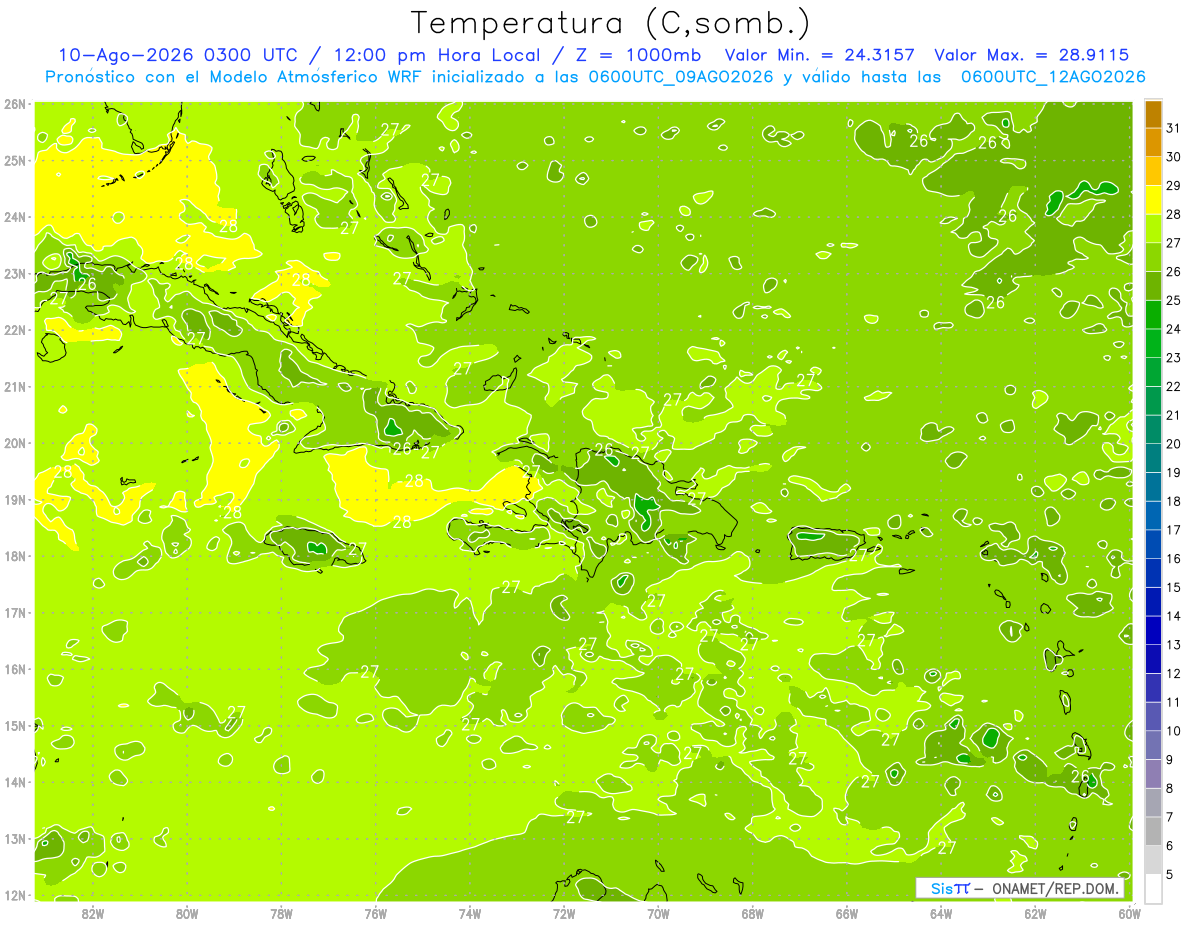
Task: Click the SisTT – ONAMET/REP.DOM. credit label
Action: click(1020, 888)
